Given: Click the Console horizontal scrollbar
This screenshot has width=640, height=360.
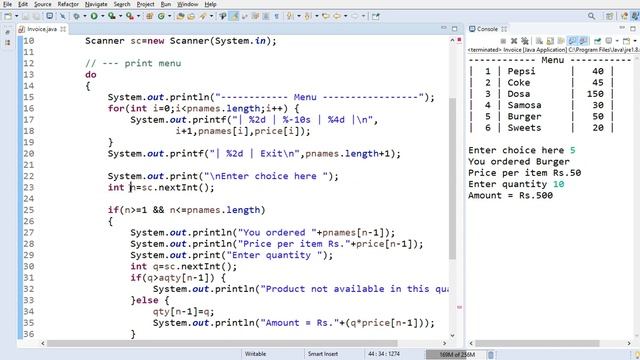Looking at the screenshot, I should pos(537,343).
